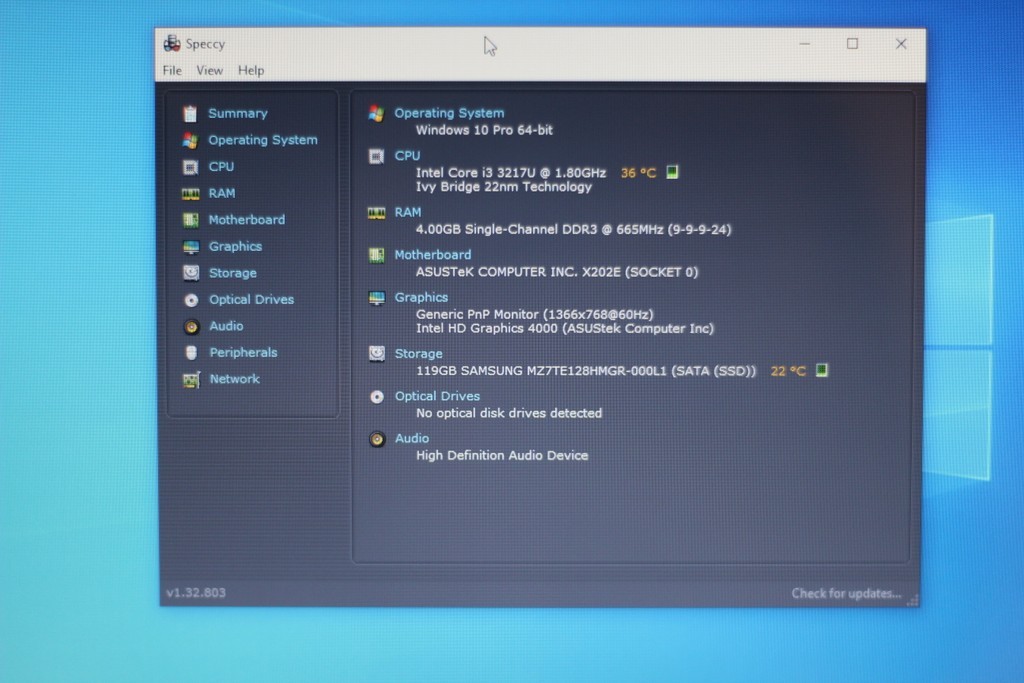Go to the Operating System section in sidebar

pos(263,140)
